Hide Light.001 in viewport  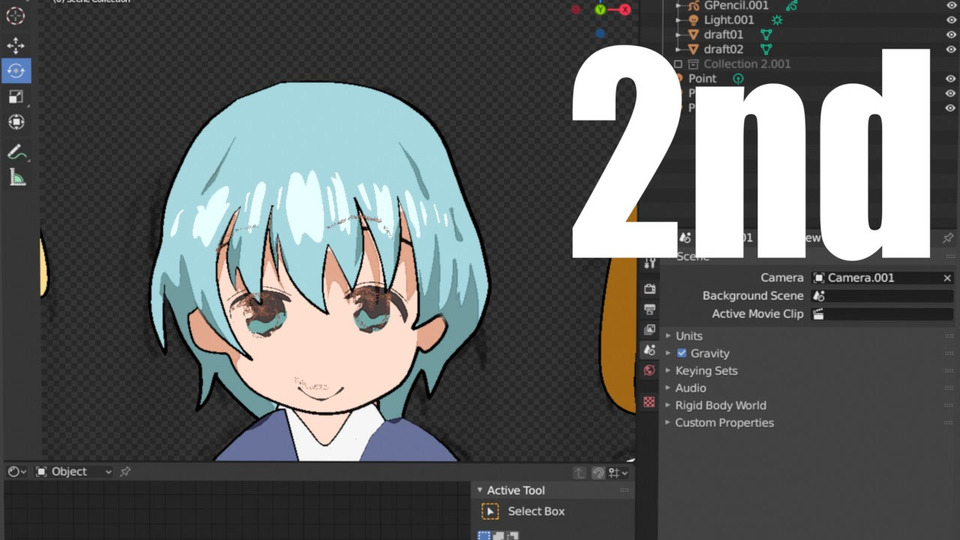click(951, 20)
